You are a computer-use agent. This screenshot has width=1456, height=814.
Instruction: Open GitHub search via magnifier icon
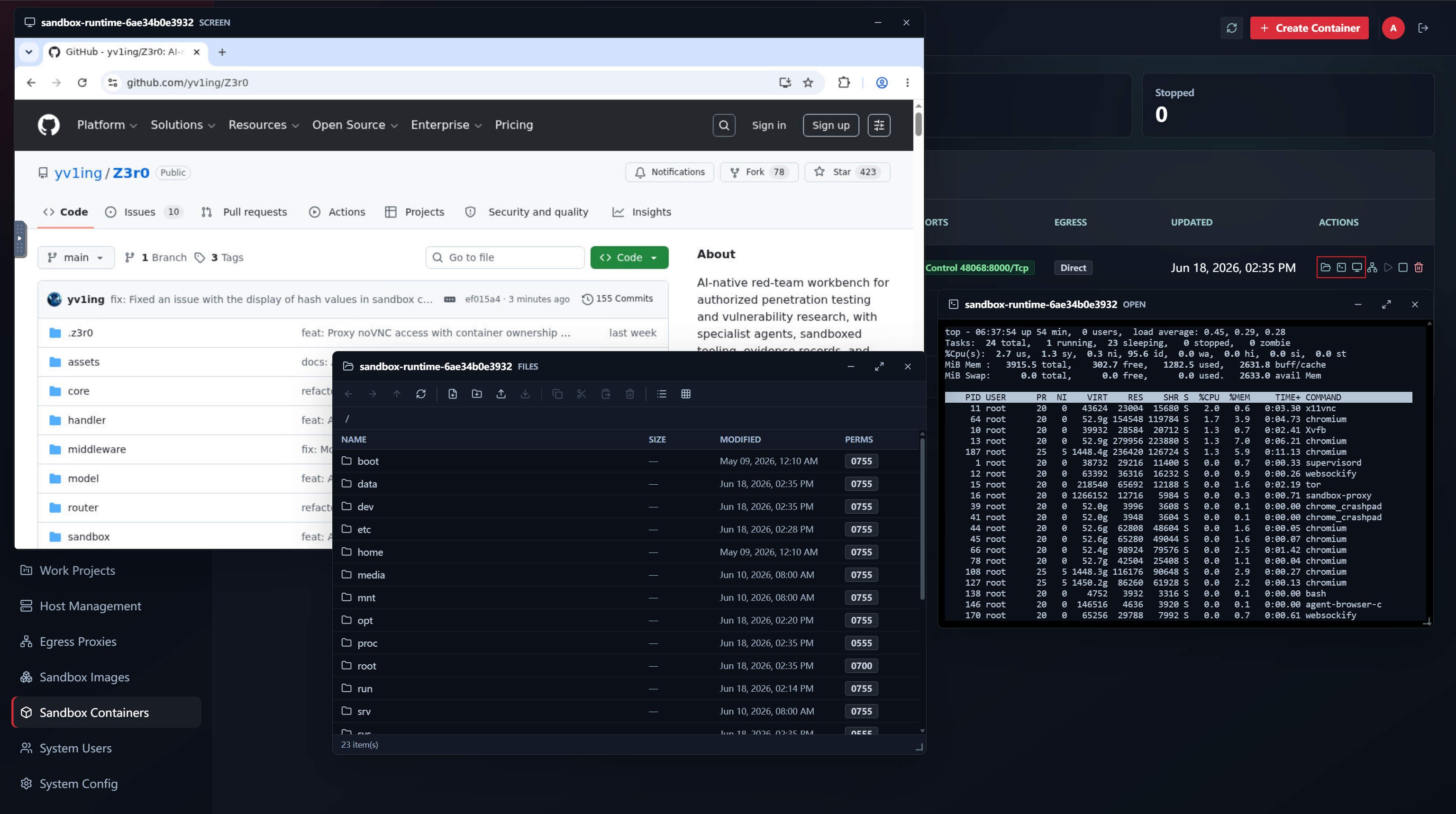[x=724, y=126]
